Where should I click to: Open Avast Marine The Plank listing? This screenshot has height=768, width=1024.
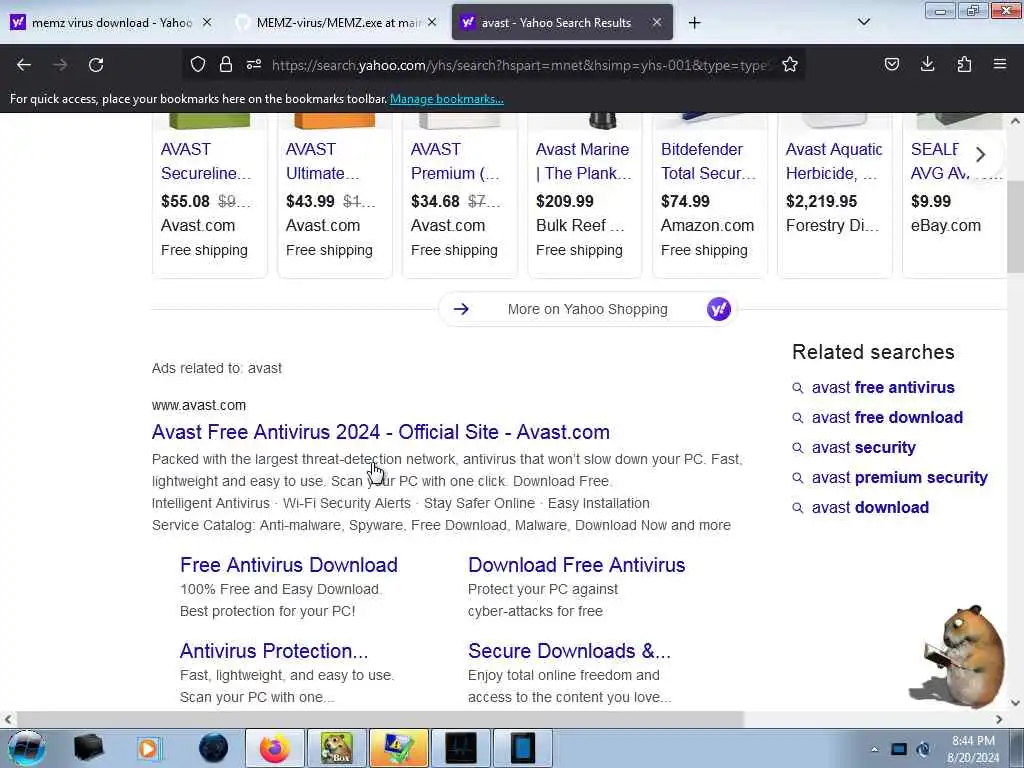tap(583, 161)
